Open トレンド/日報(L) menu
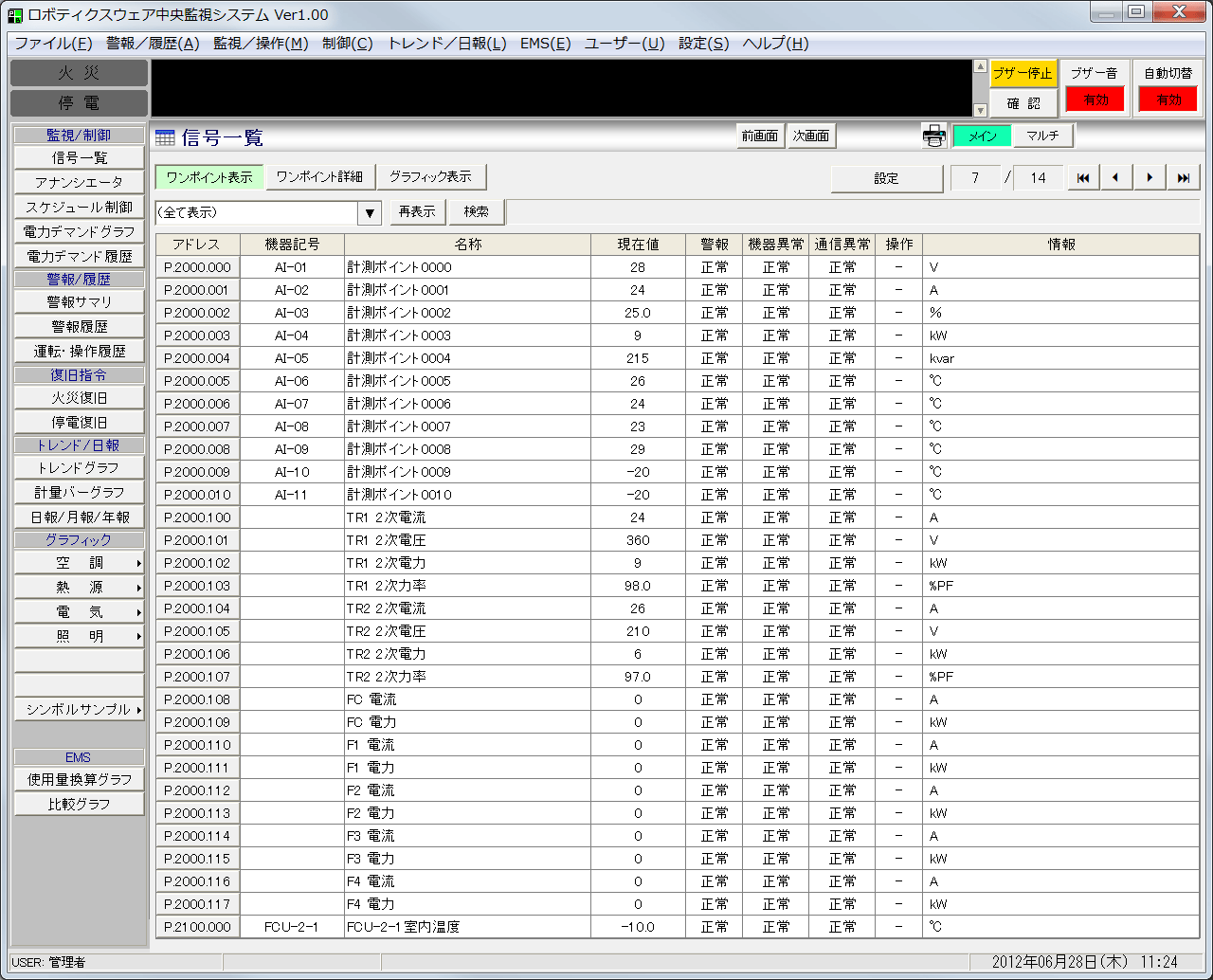This screenshot has width=1213, height=980. [x=447, y=44]
